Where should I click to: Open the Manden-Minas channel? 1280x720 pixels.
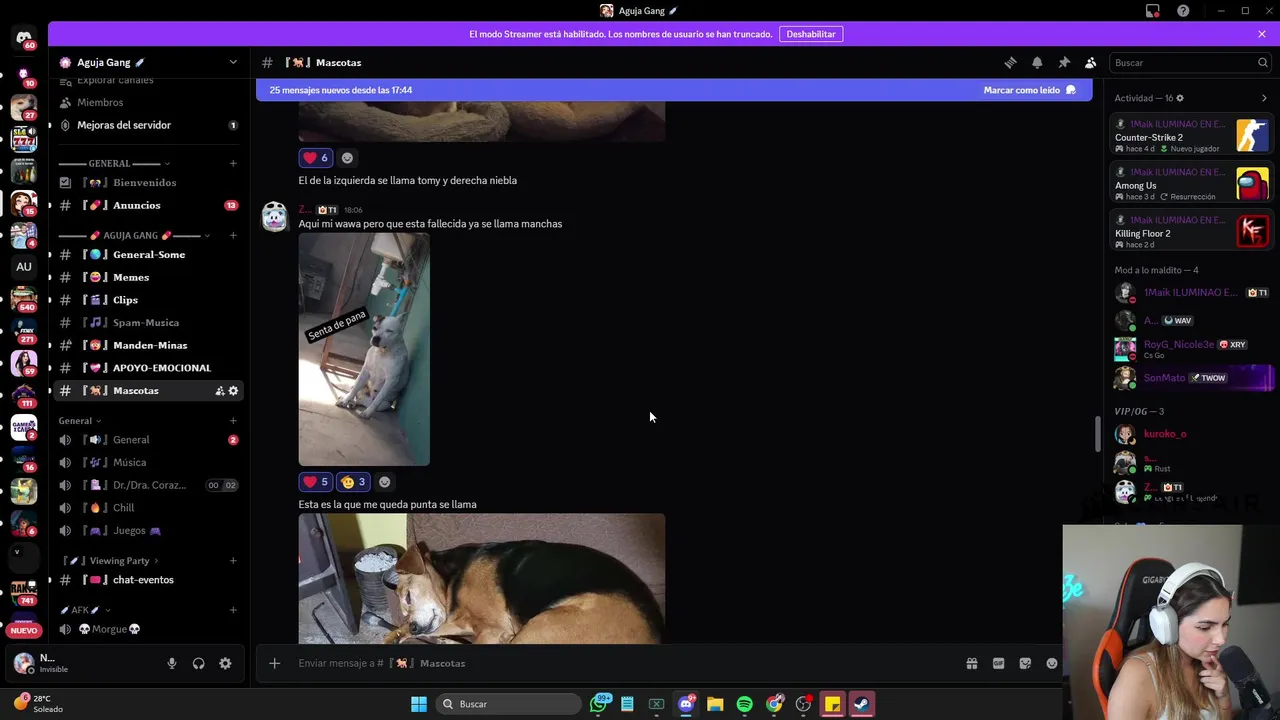click(149, 345)
